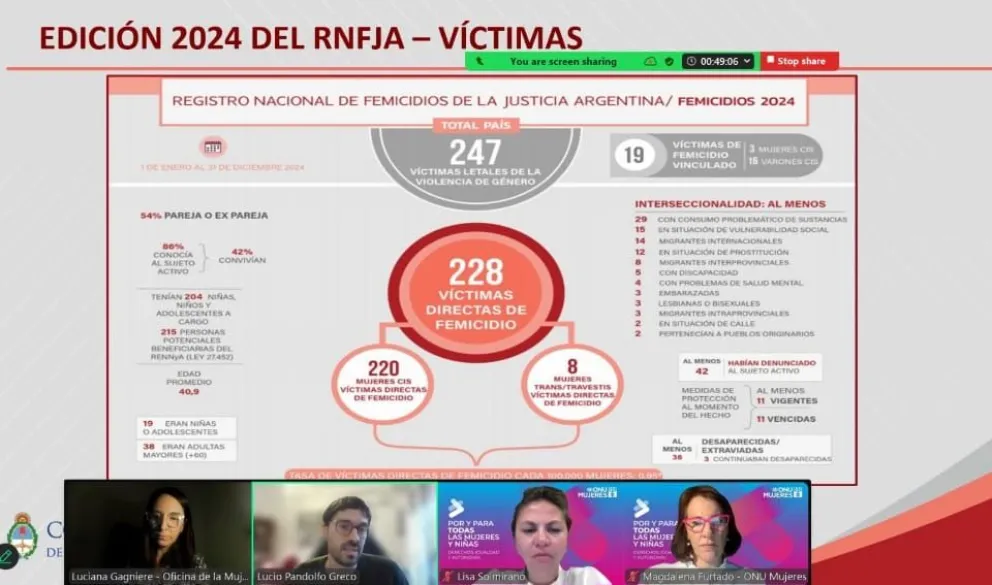Click muted mic icon beside Magdalena's name

632,577
